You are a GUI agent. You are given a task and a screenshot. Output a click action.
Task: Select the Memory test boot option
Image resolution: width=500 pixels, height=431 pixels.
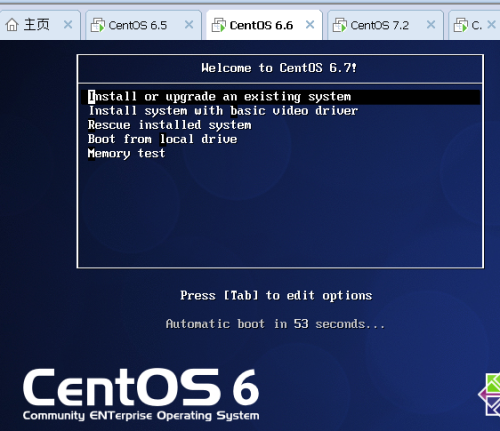click(126, 153)
